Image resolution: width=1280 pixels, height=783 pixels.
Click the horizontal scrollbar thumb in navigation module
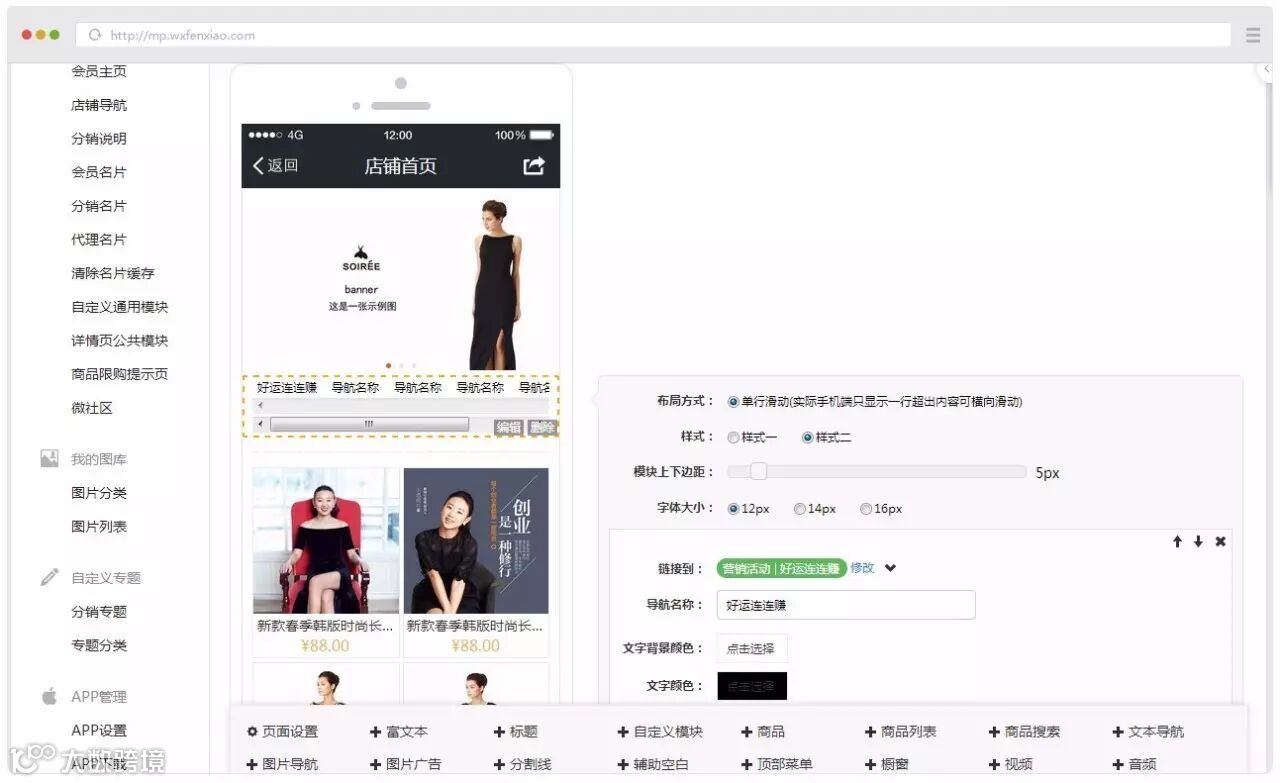369,425
